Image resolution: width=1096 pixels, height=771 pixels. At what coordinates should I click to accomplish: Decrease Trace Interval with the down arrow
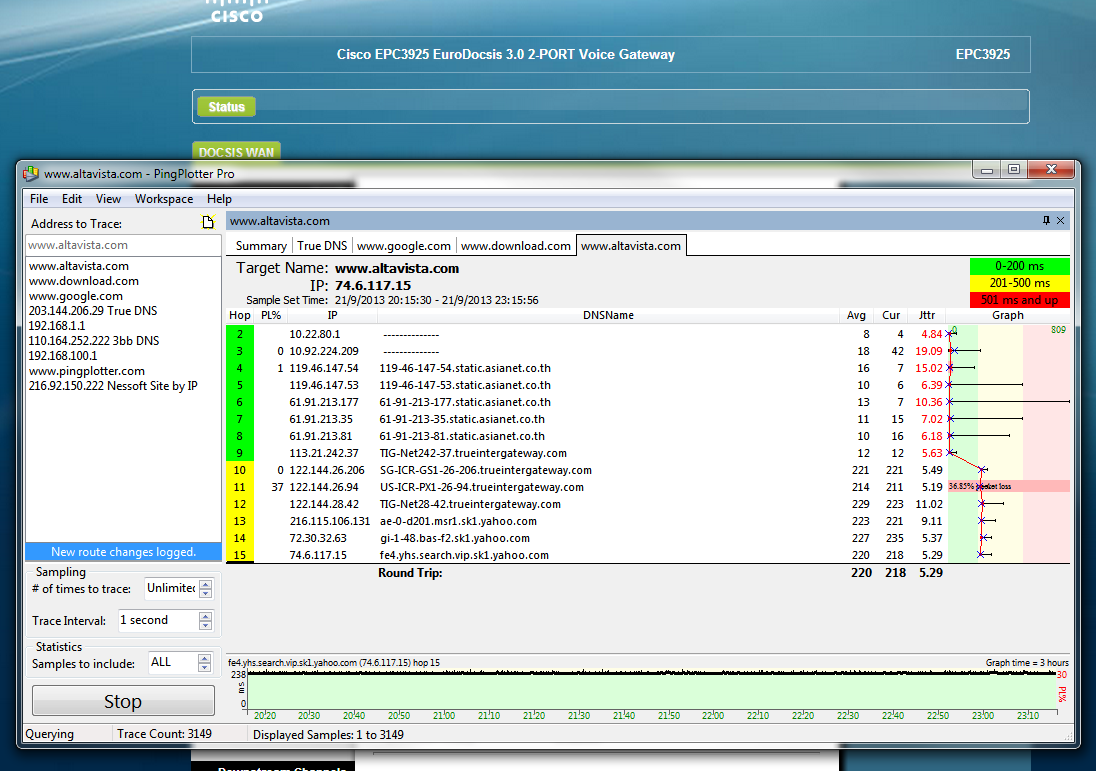tap(205, 625)
